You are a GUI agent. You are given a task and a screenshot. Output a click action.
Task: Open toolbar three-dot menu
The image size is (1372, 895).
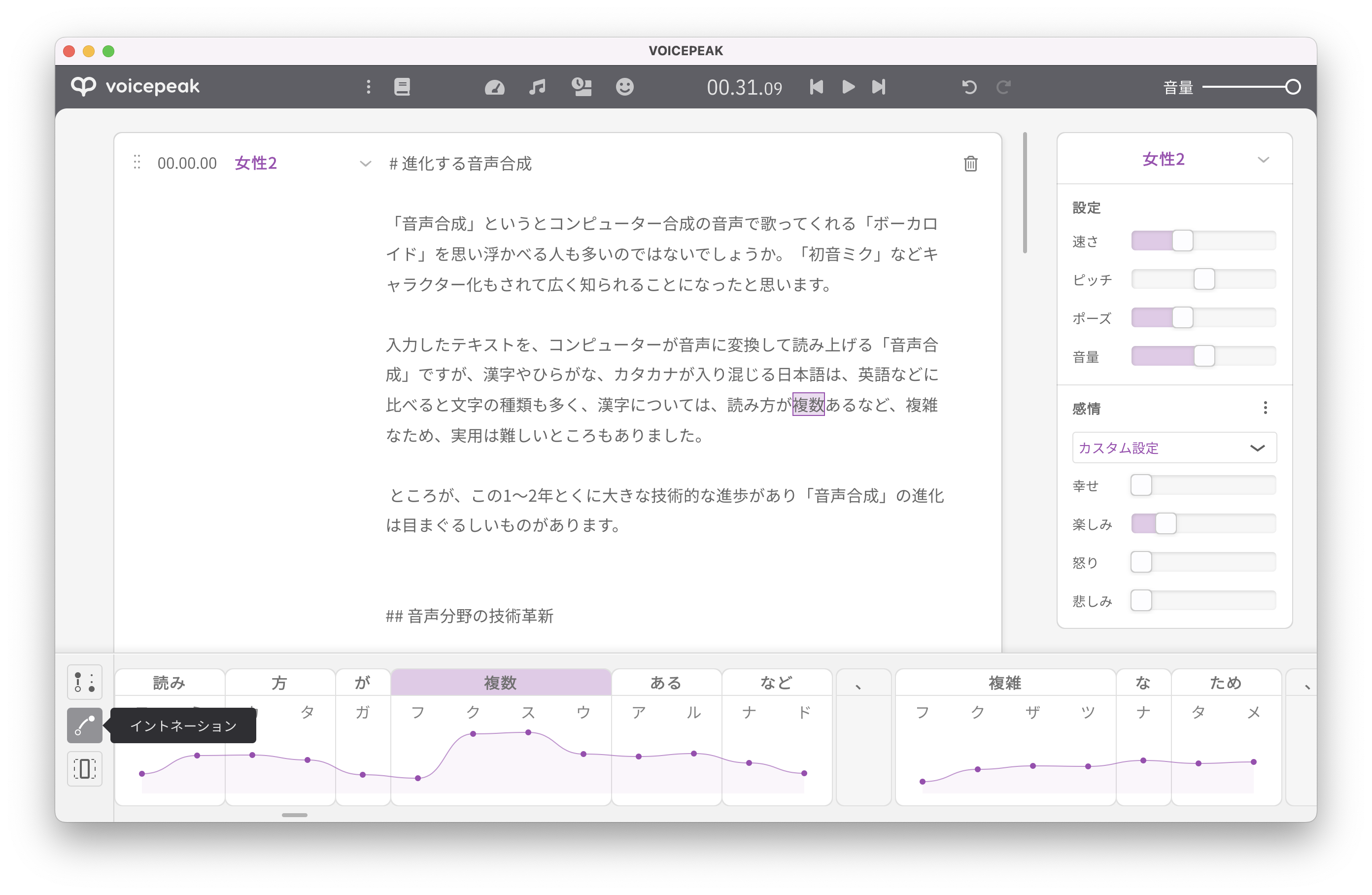[368, 87]
